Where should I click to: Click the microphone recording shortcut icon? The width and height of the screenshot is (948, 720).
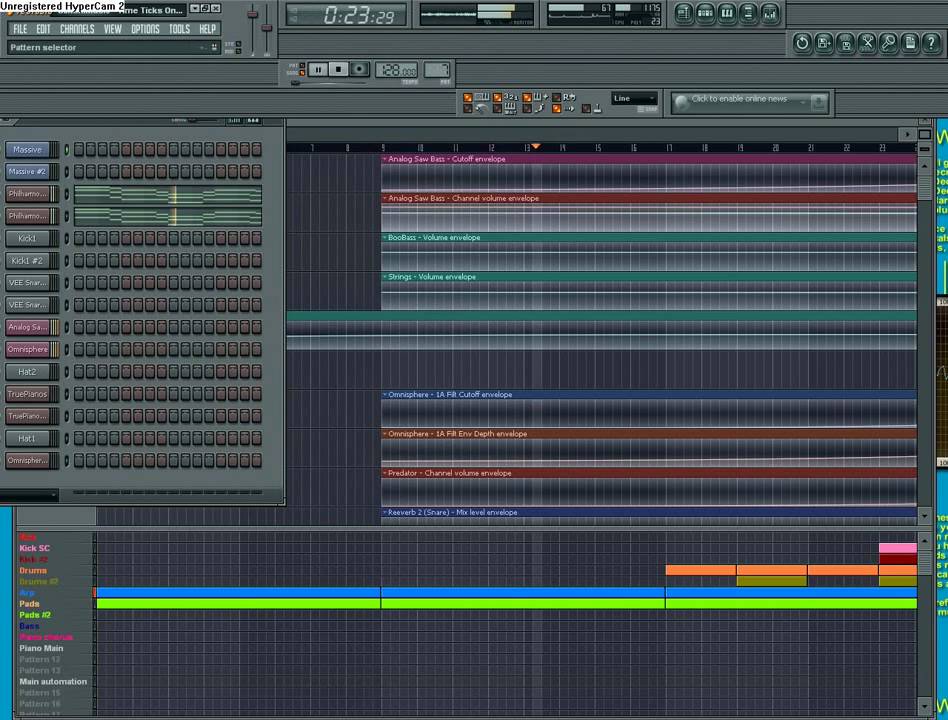[x=889, y=43]
